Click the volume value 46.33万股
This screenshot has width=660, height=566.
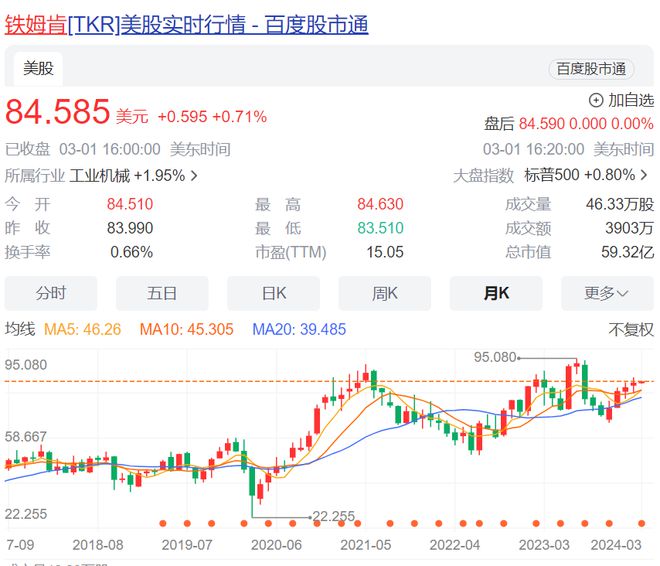620,204
